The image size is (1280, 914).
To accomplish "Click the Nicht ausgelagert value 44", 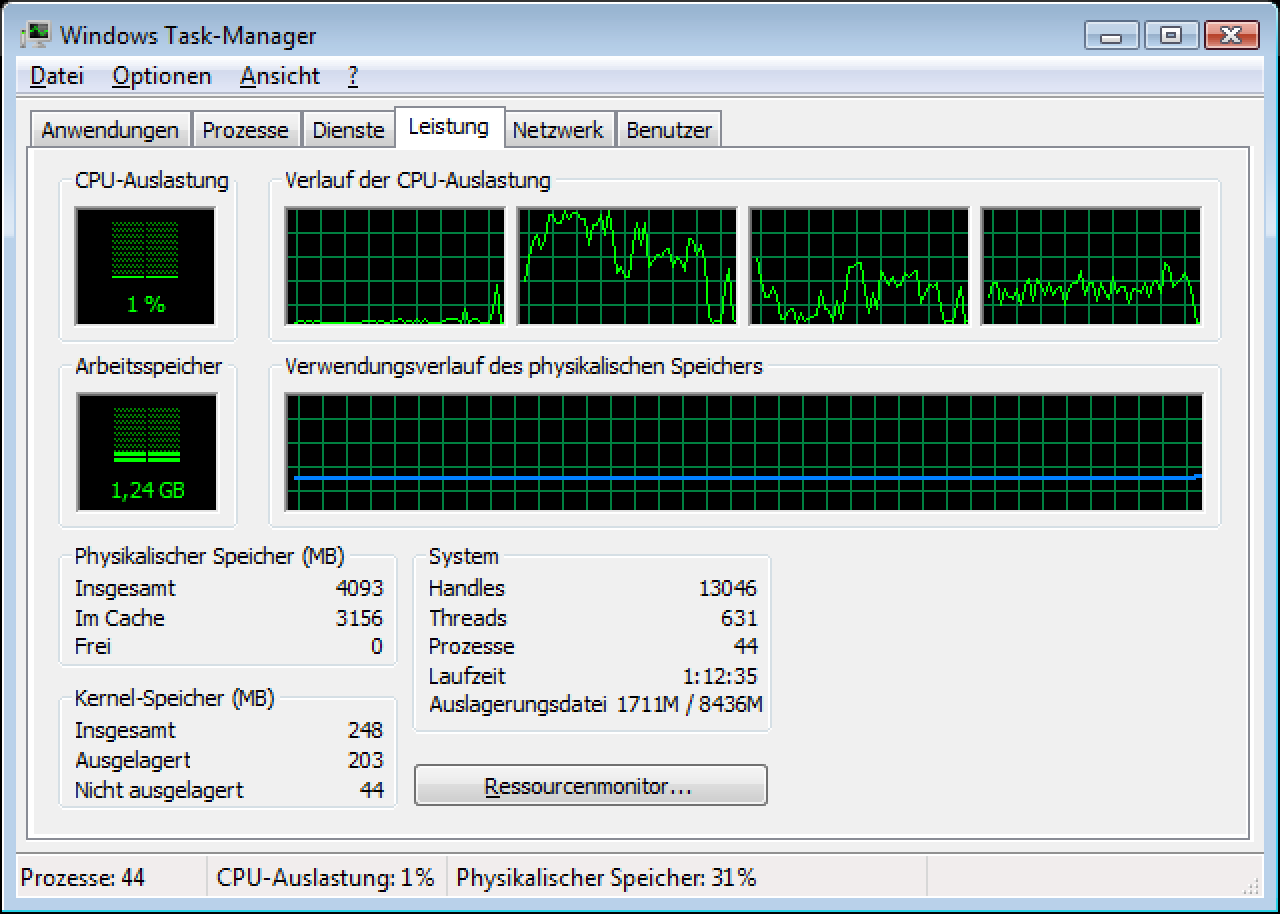I will point(371,790).
